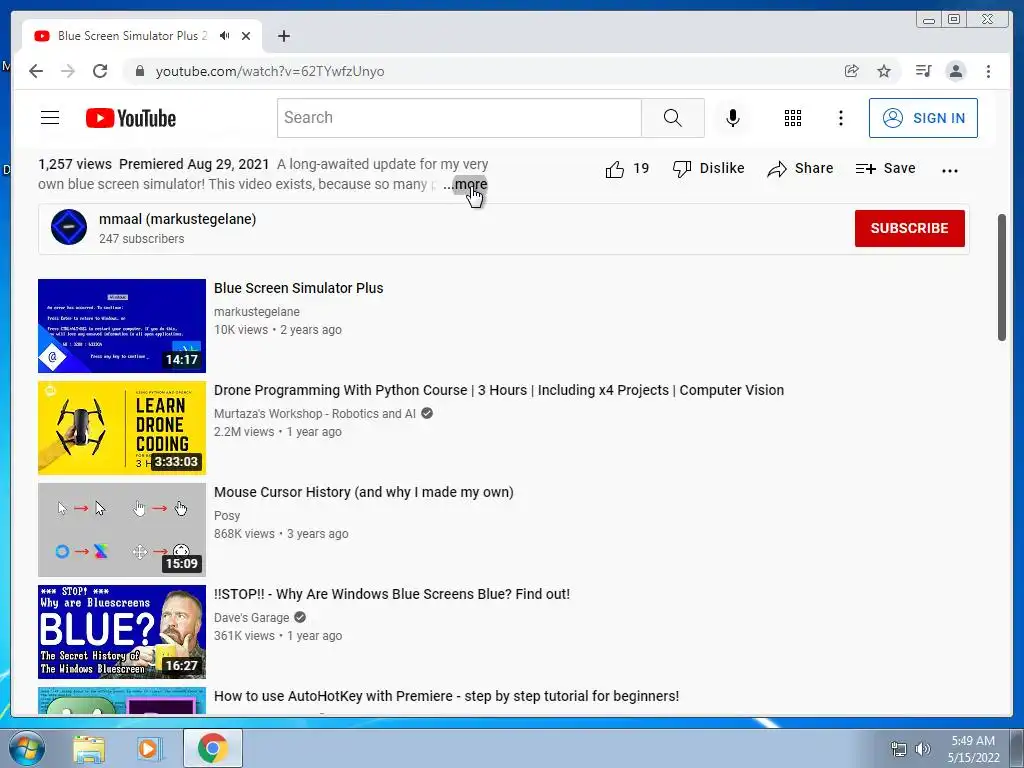Select the Blue Screen Simulator Plus 2 tab

133,36
